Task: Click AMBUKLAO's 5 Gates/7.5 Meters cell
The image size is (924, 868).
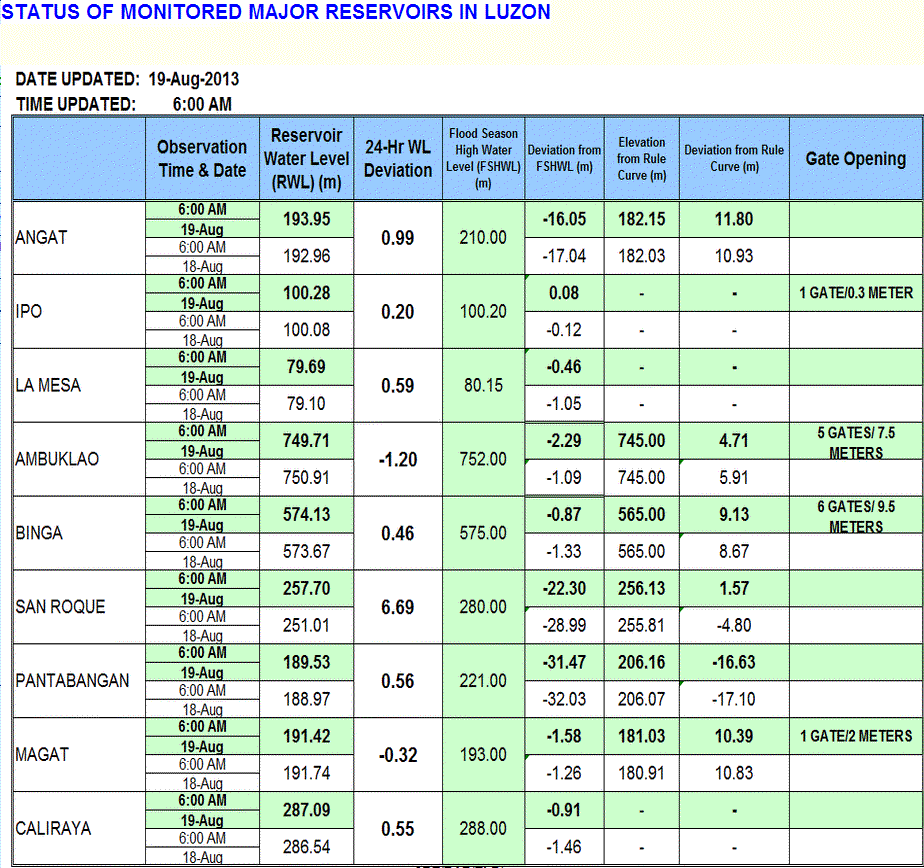Action: [856, 442]
